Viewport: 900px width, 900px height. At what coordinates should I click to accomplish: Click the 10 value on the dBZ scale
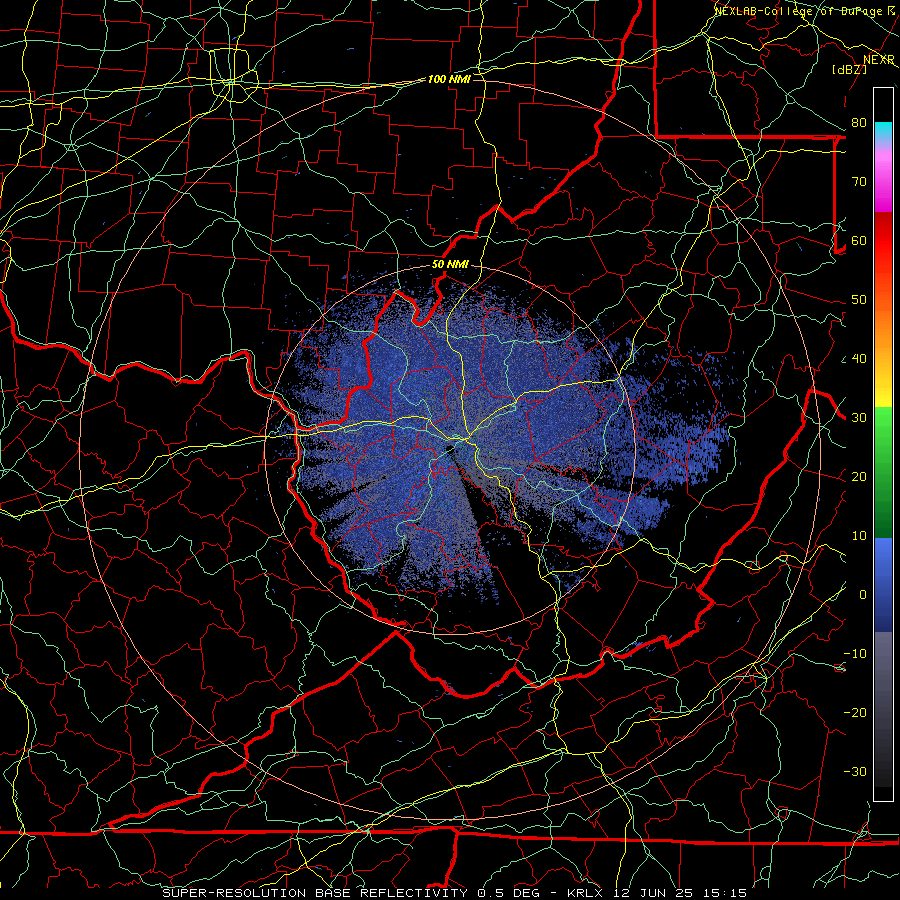859,536
